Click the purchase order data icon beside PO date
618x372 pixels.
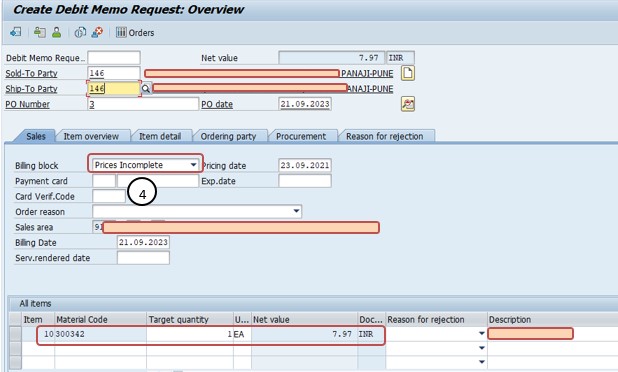click(408, 104)
